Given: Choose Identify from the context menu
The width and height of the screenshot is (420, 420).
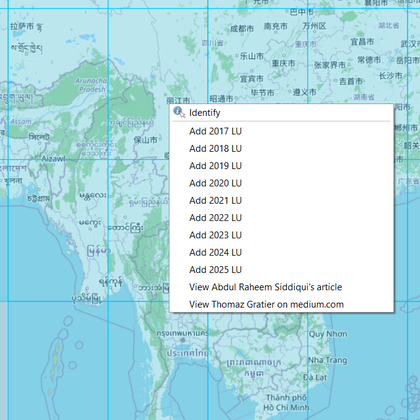Looking at the screenshot, I should (x=282, y=113).
